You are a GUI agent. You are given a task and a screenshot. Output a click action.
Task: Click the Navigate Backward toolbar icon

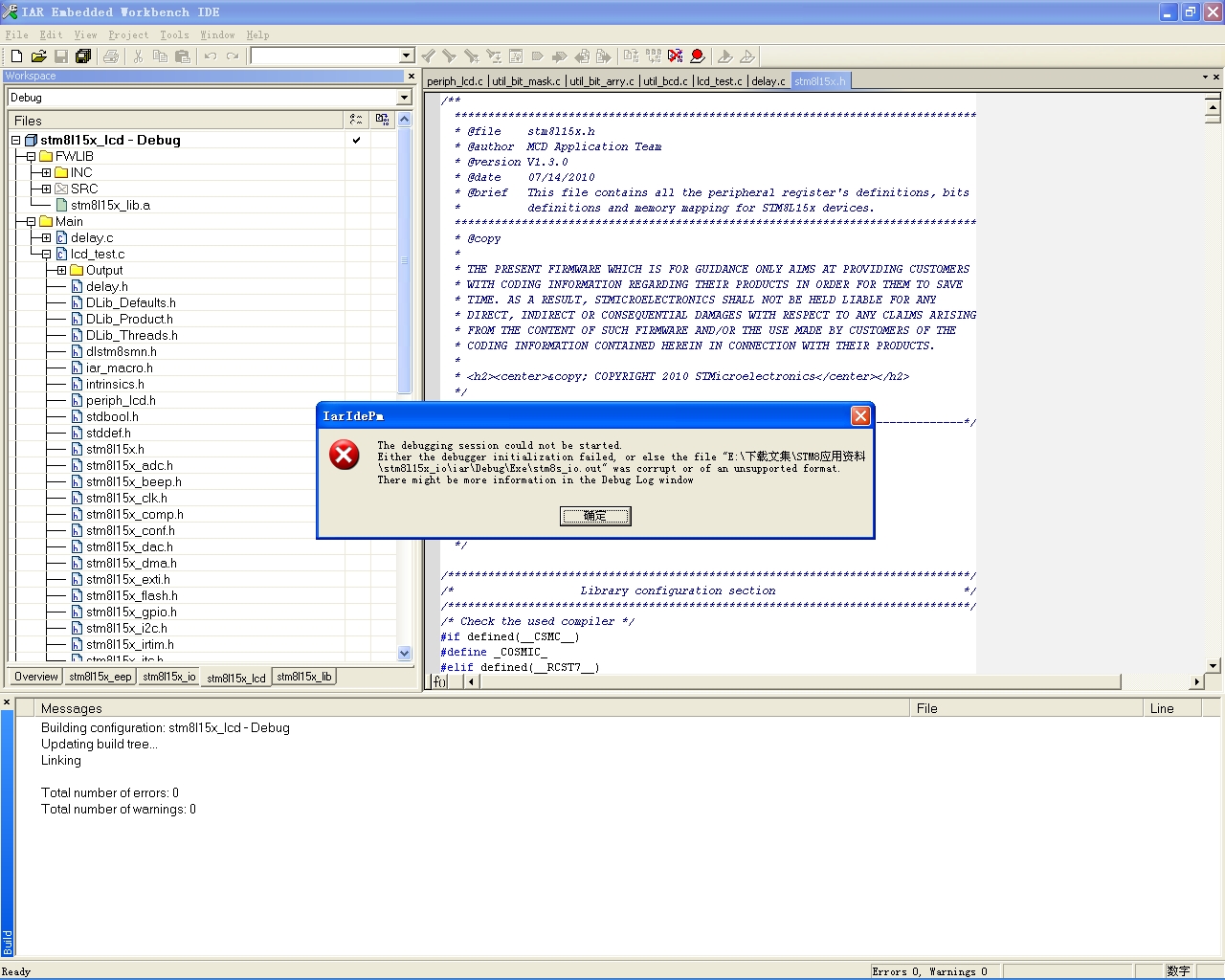click(x=582, y=56)
